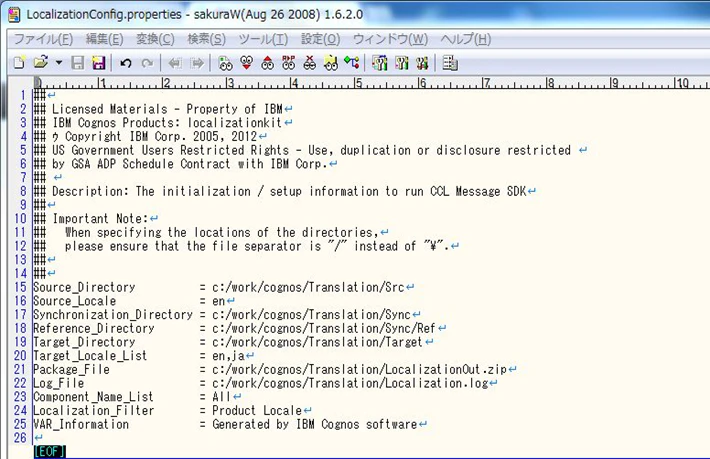Clear search marks with red X icon

click(310, 63)
